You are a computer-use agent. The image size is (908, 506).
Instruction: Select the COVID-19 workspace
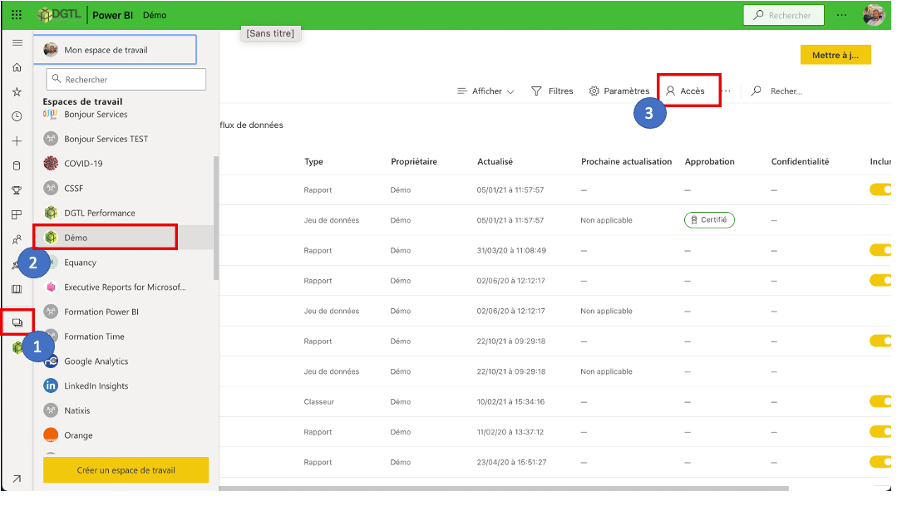124,163
